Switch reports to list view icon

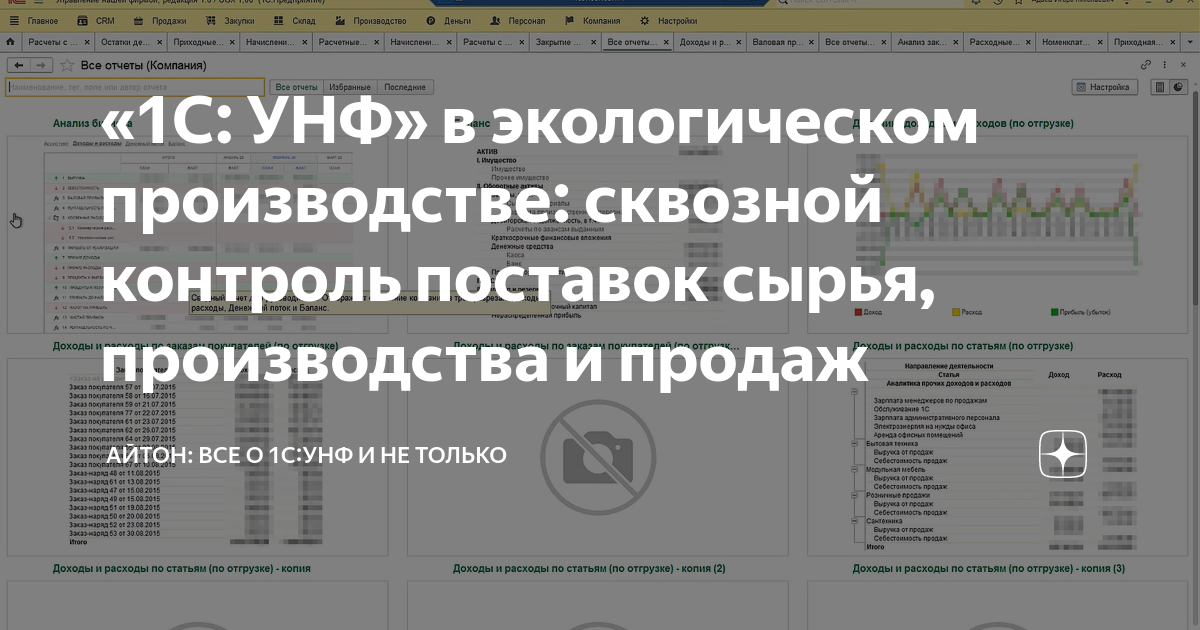[x=1160, y=87]
